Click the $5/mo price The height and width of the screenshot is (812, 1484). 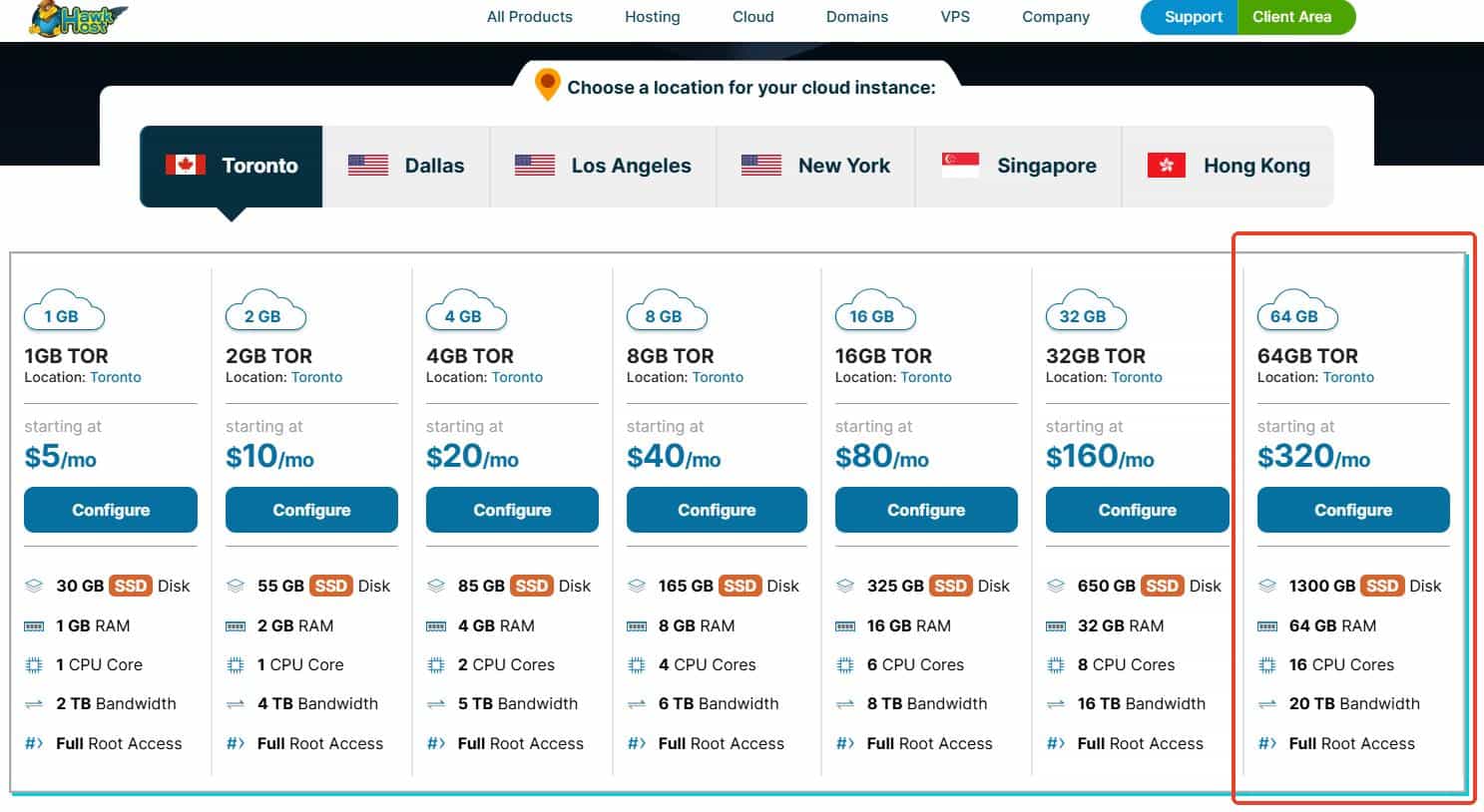[x=60, y=457]
